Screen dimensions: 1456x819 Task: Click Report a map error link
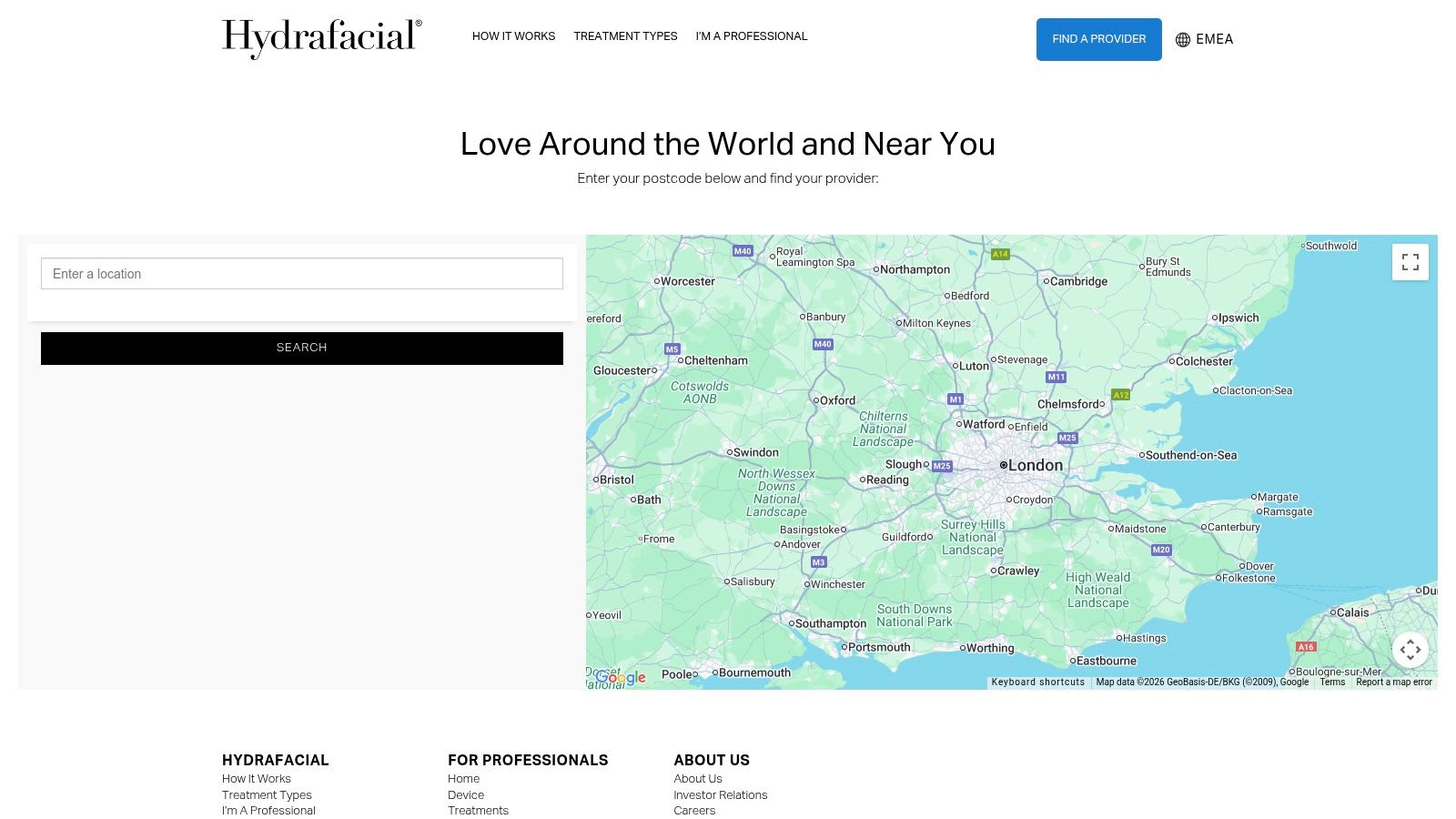[x=1394, y=682]
